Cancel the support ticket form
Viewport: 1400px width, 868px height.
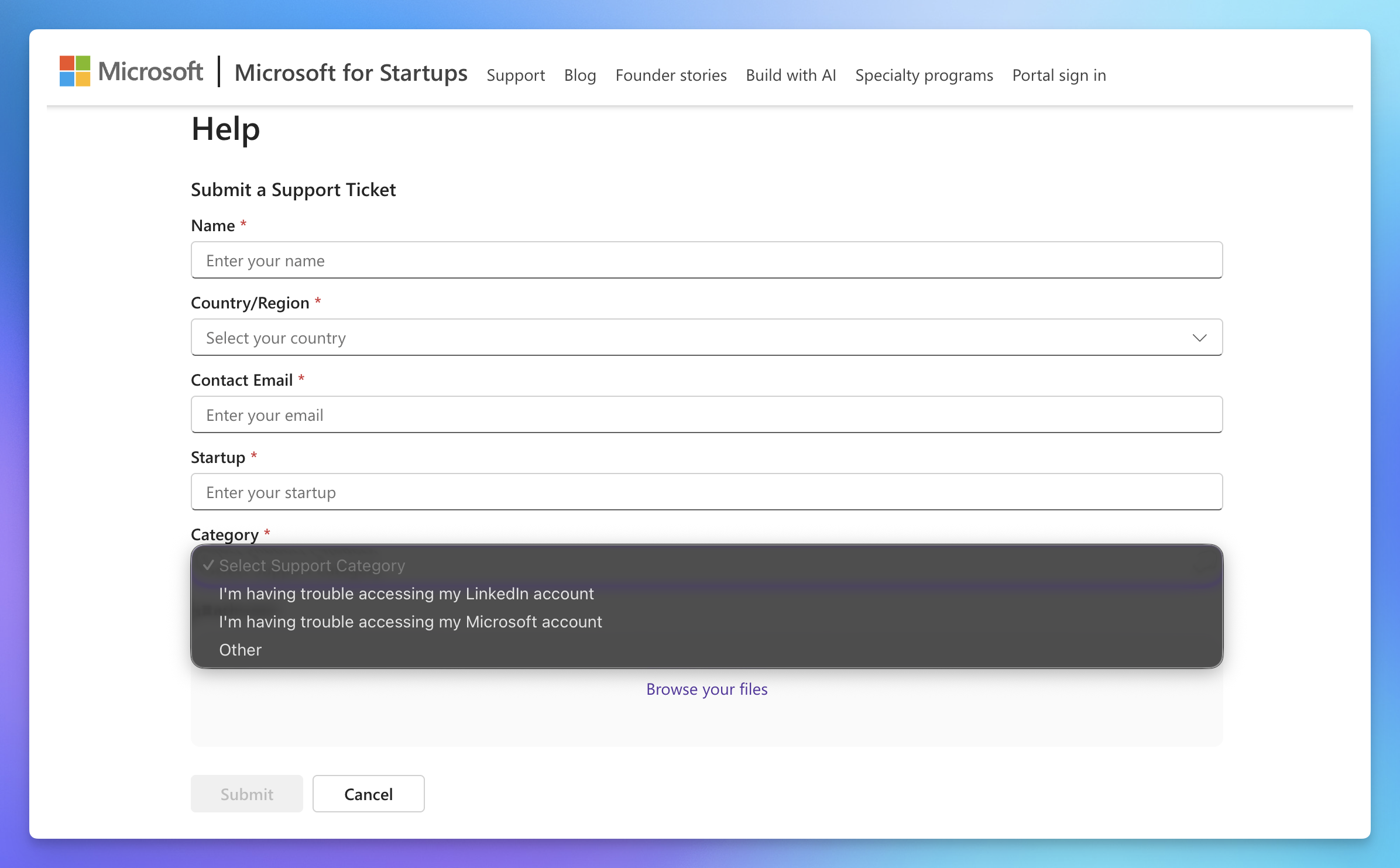369,794
